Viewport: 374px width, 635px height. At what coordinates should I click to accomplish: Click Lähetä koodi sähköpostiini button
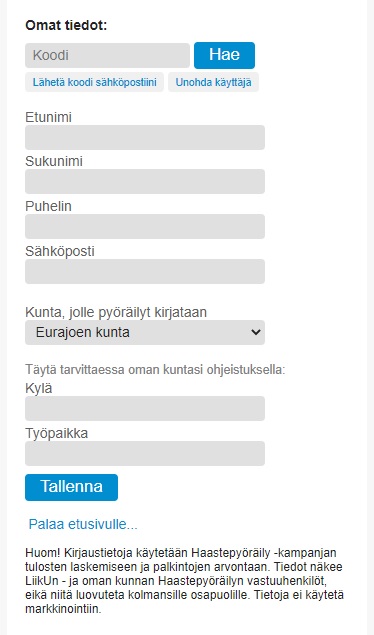94,82
